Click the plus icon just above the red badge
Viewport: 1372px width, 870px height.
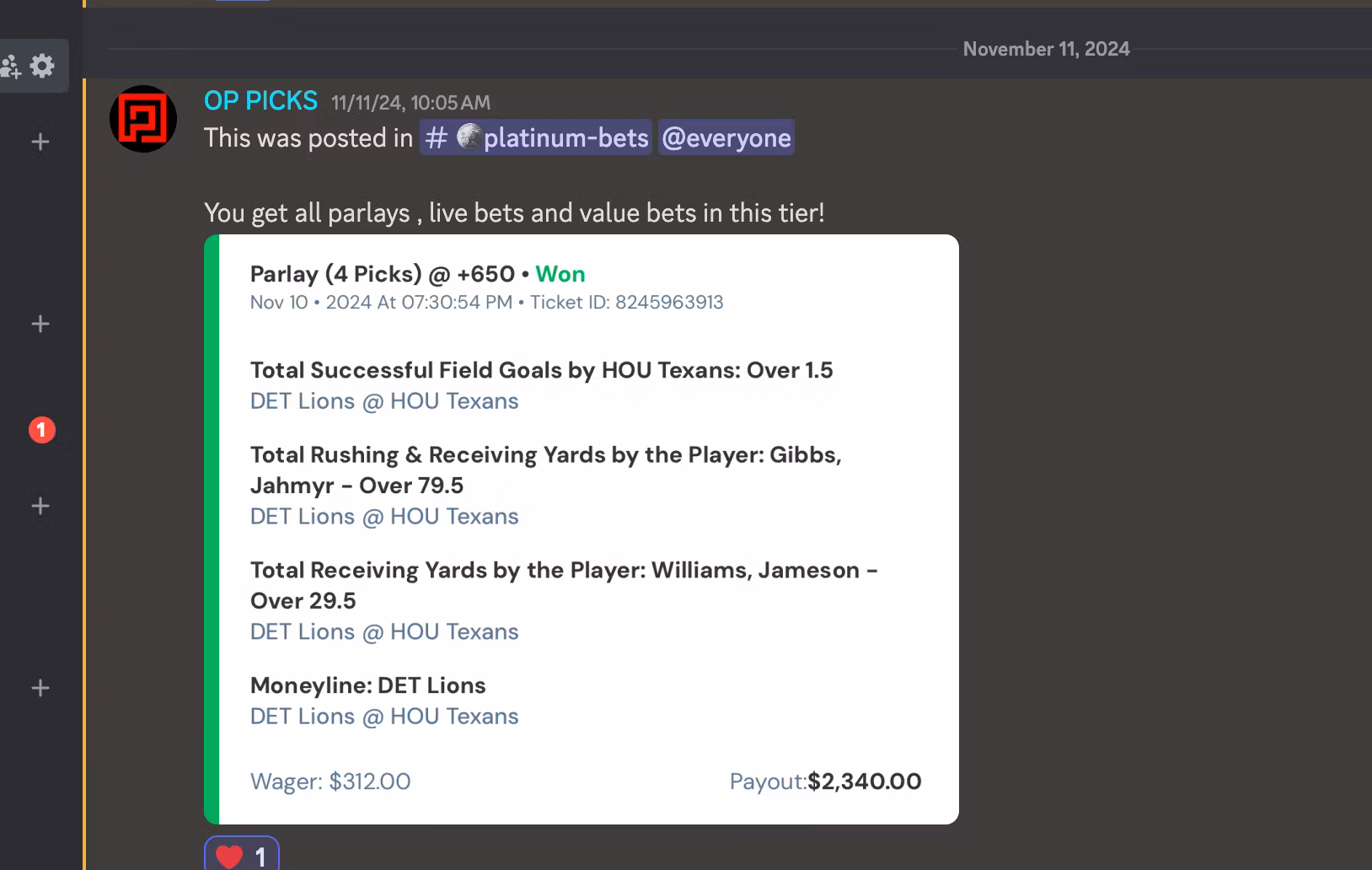[x=40, y=324]
